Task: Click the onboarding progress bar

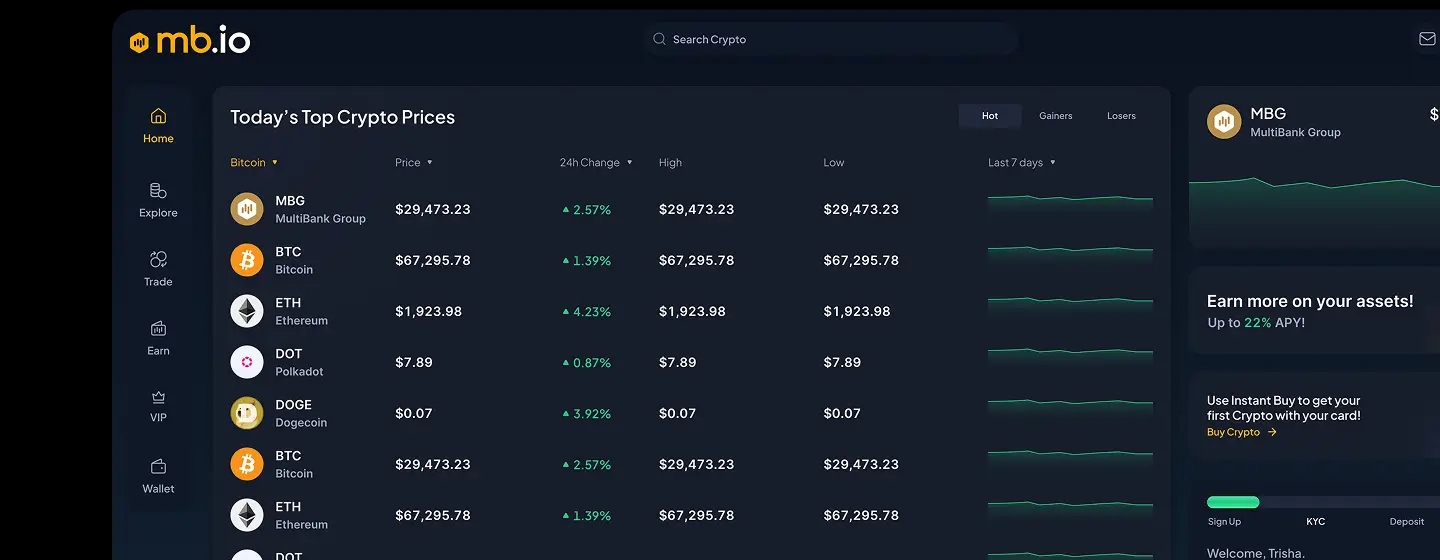Action: 1320,502
